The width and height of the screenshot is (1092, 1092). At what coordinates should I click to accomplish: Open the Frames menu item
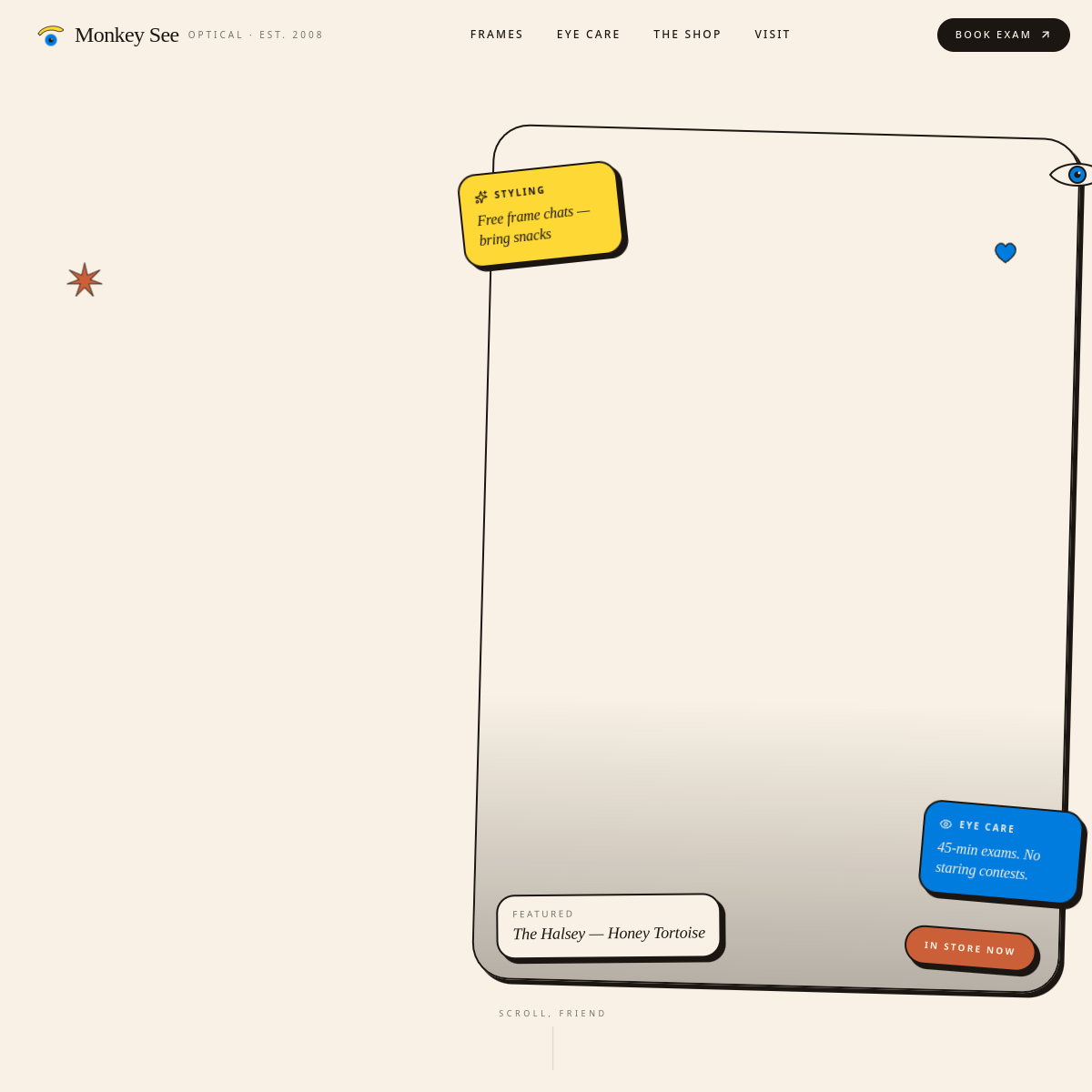[x=497, y=35]
